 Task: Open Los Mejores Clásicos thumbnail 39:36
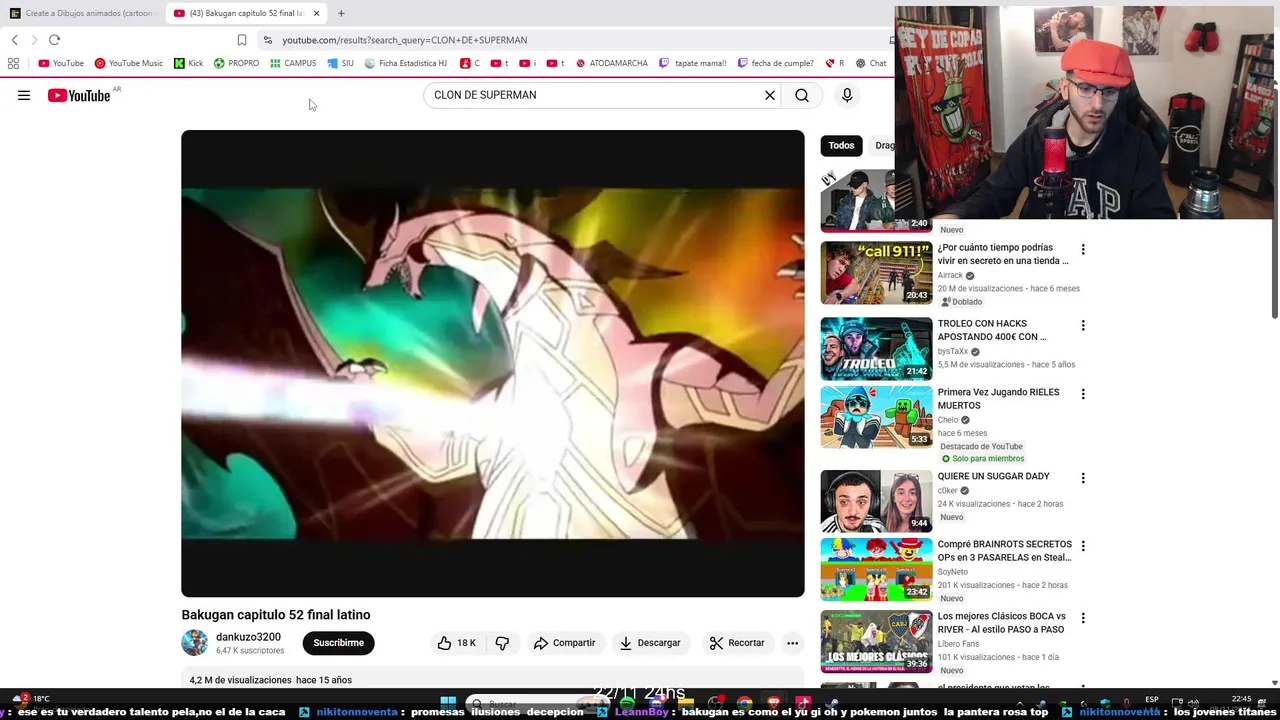click(876, 641)
